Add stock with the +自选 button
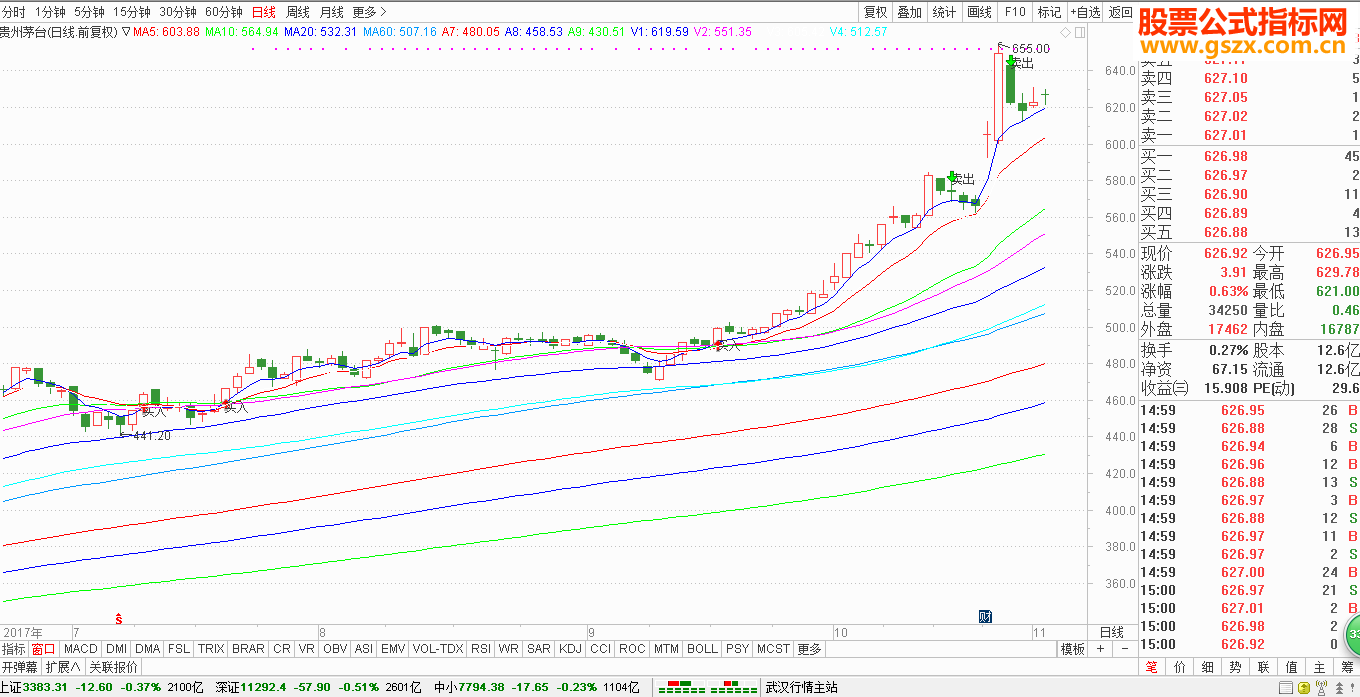Viewport: 1360px width, 697px height. click(1085, 12)
